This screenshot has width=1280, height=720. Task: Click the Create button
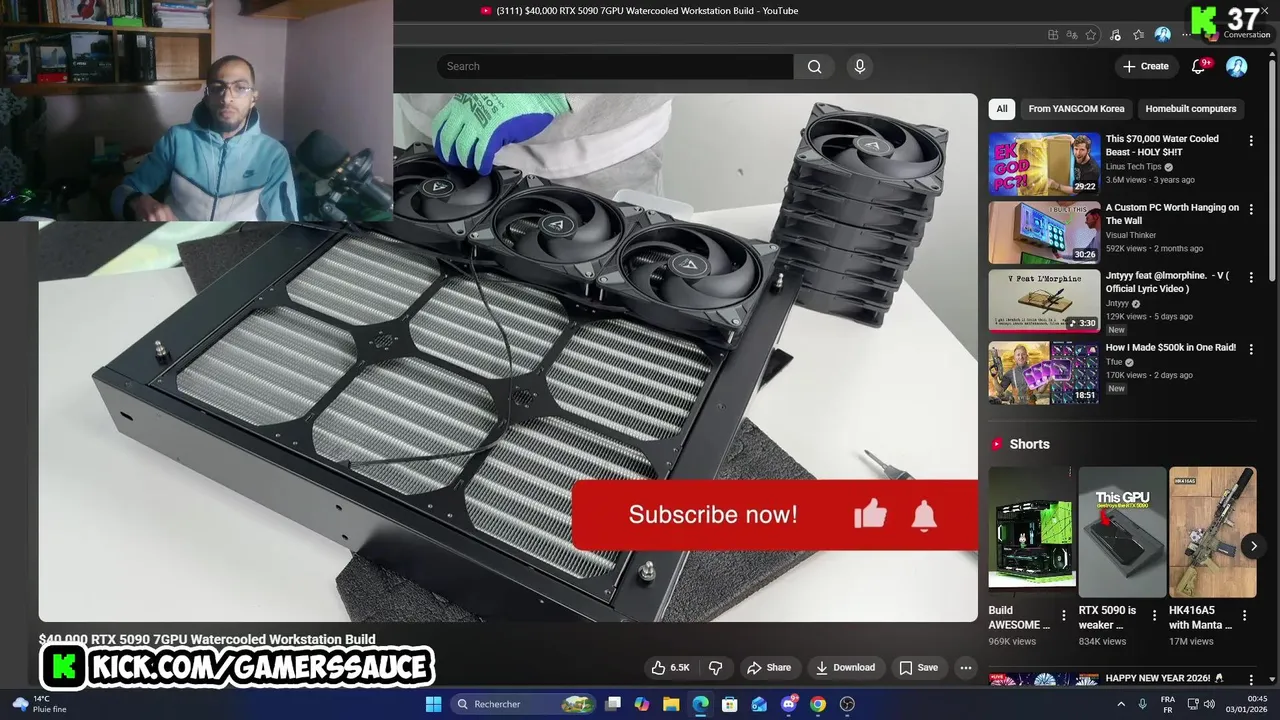(x=1146, y=66)
